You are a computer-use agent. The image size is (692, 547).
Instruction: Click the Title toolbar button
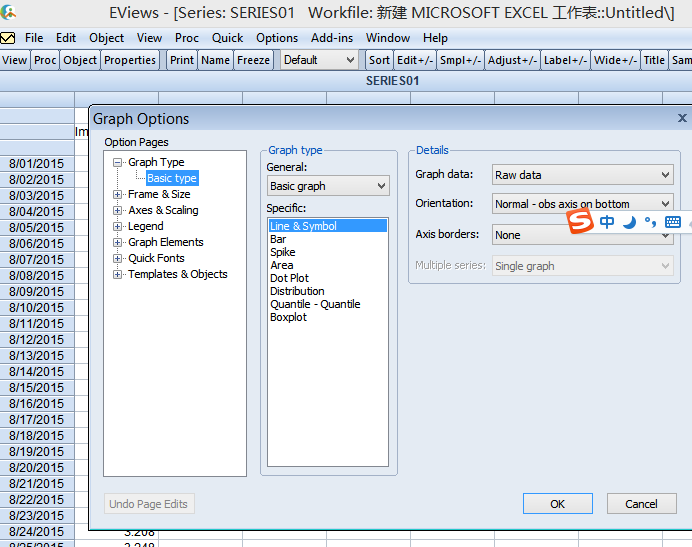point(654,60)
